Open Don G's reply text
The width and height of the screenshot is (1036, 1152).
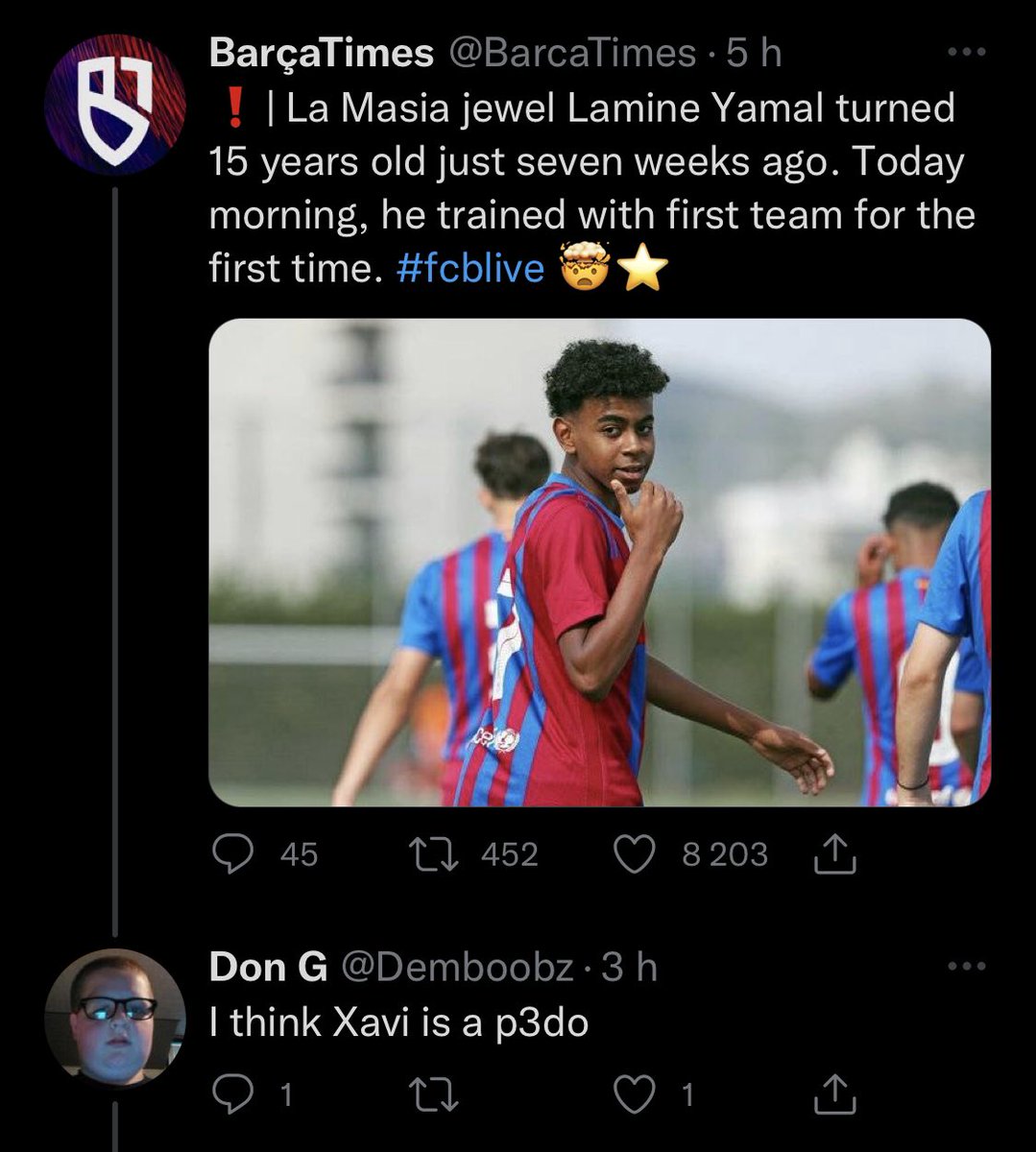[398, 1022]
